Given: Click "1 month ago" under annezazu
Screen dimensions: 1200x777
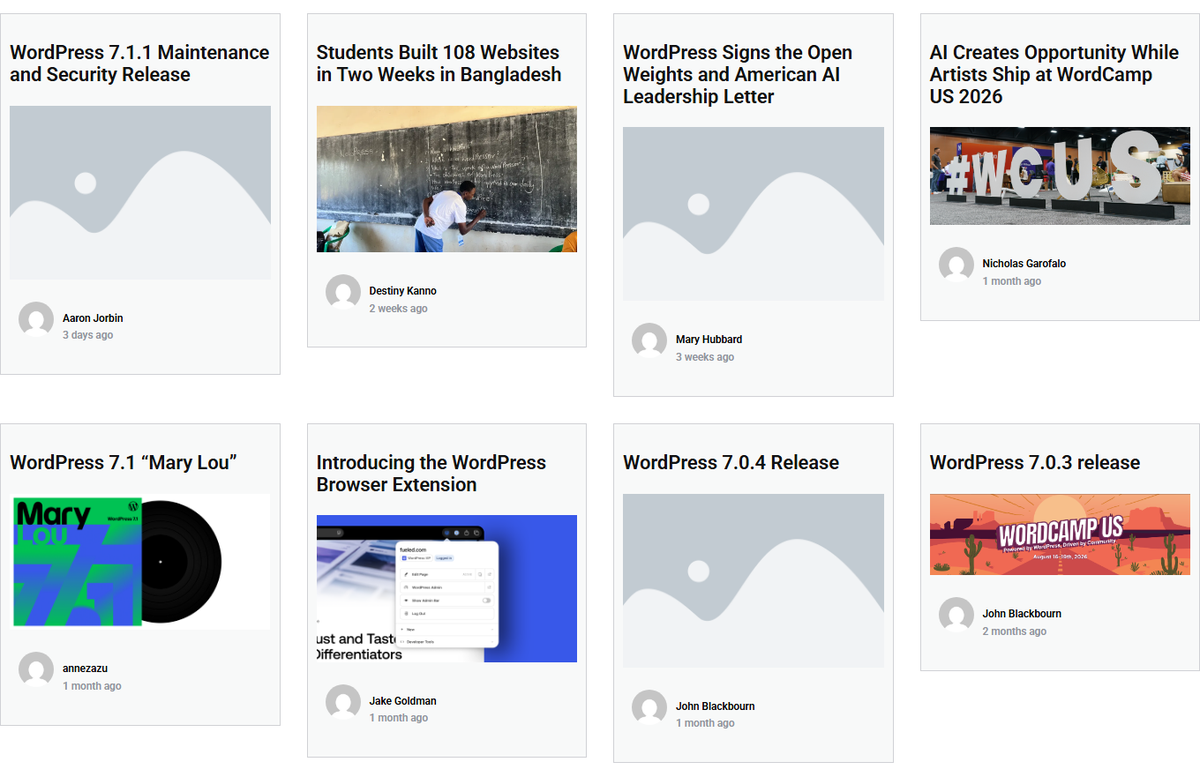Looking at the screenshot, I should (92, 686).
